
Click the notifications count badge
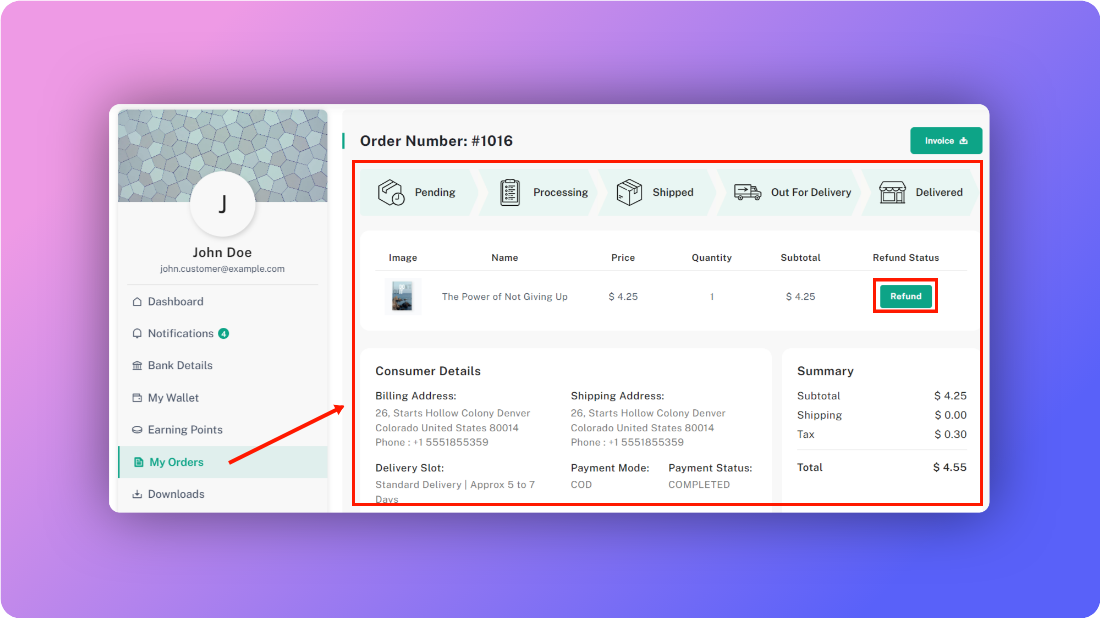tap(224, 334)
